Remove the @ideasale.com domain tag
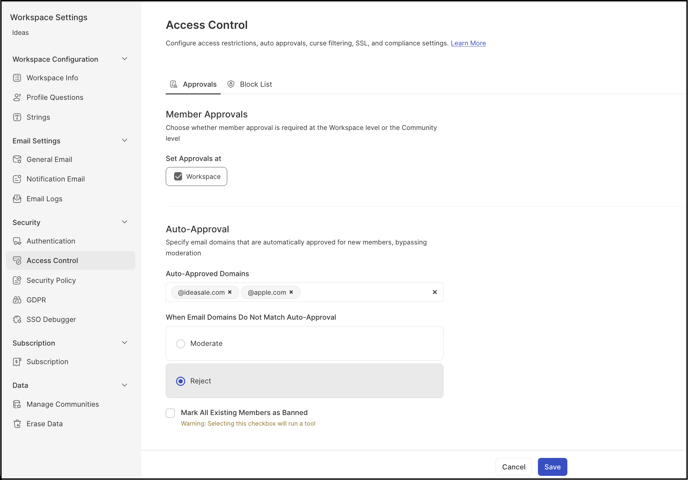 229,292
